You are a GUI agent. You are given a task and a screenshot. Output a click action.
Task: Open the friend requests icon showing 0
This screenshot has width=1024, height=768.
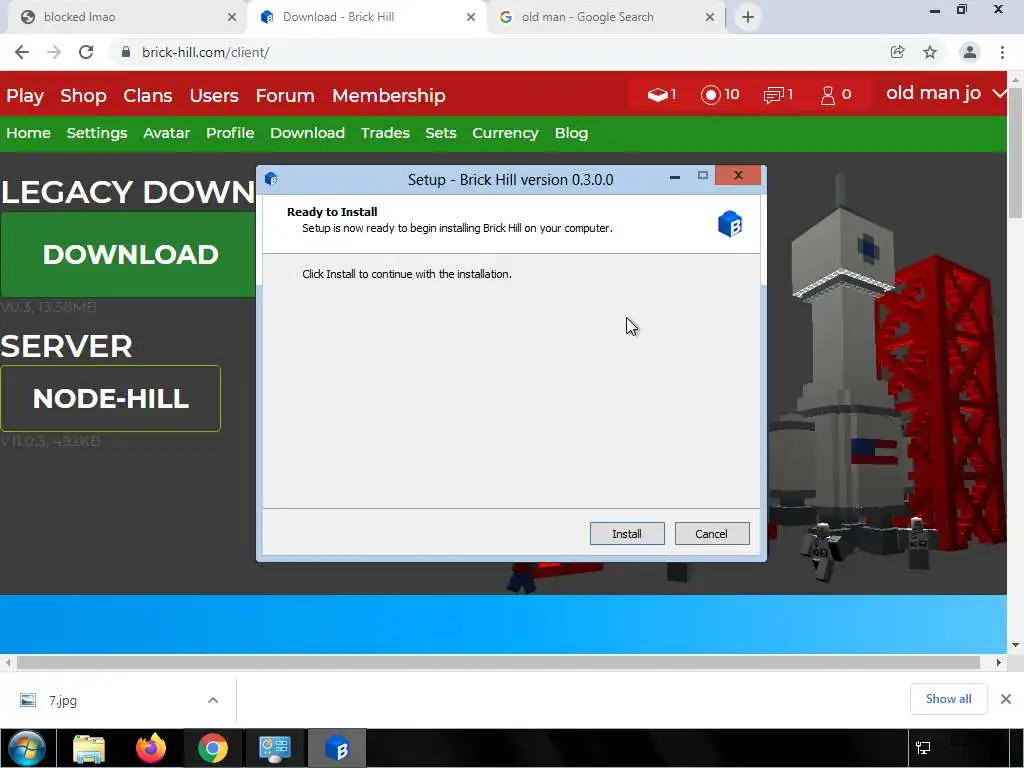[836, 95]
